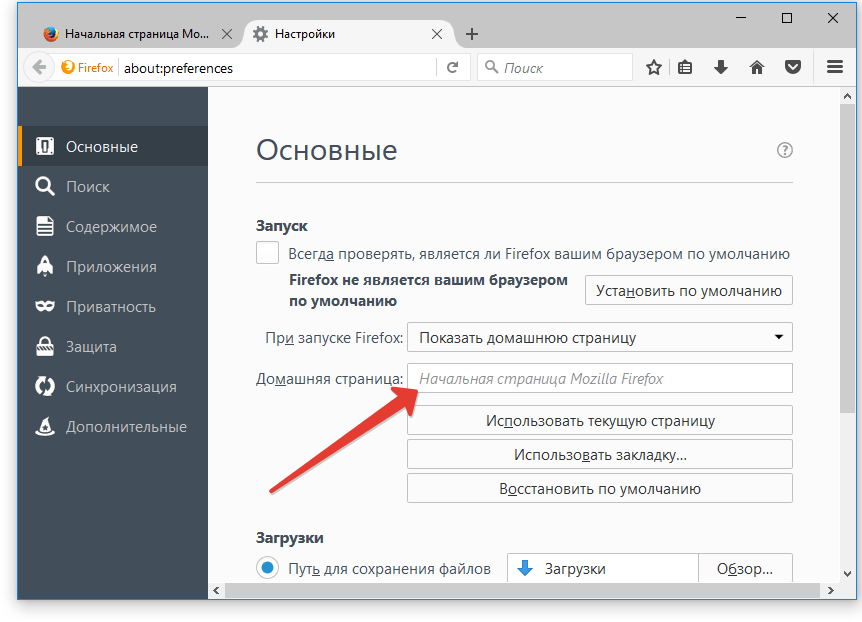Click the horizontal scroll left arrow
This screenshot has height=622, width=862.
coord(217,591)
